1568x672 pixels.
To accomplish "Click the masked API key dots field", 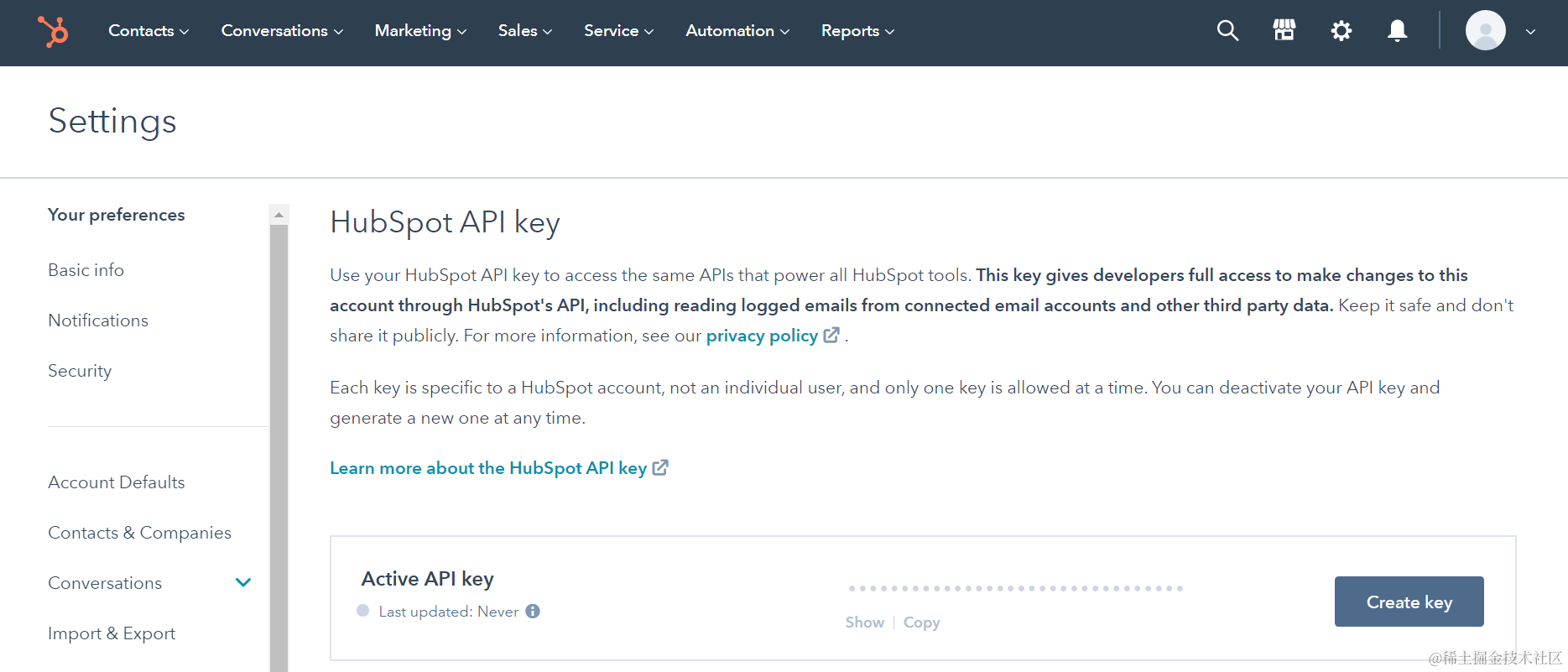I will click(x=1016, y=588).
